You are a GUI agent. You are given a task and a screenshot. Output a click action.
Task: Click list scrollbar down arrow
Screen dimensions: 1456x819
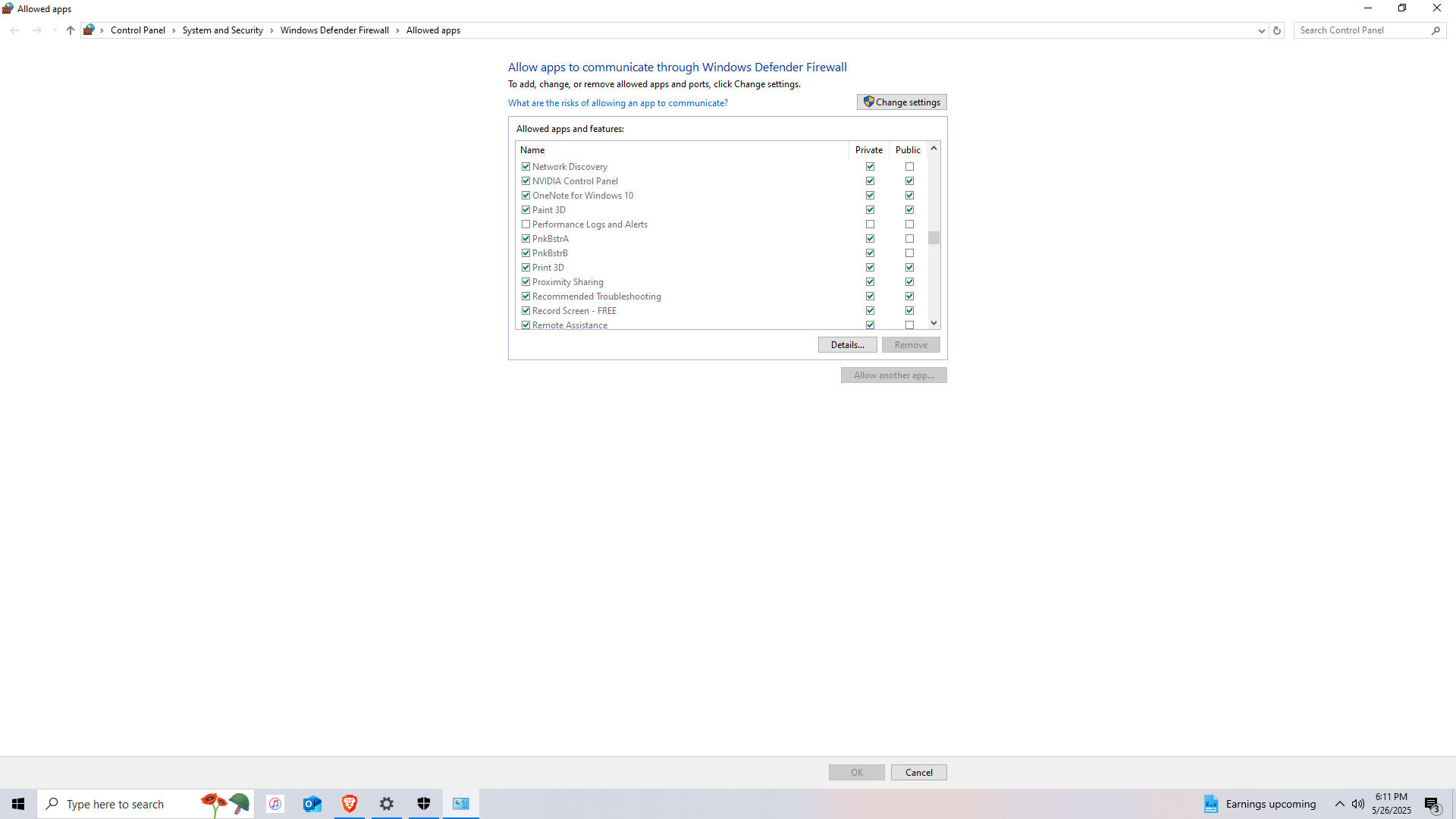tap(934, 323)
